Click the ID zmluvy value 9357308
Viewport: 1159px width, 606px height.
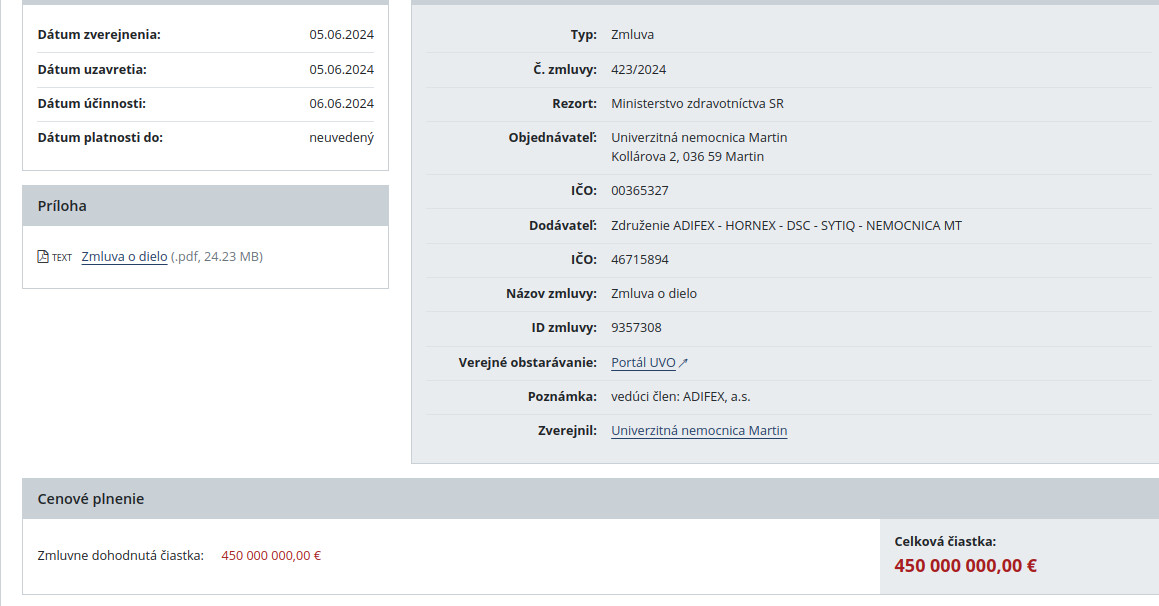(x=636, y=328)
